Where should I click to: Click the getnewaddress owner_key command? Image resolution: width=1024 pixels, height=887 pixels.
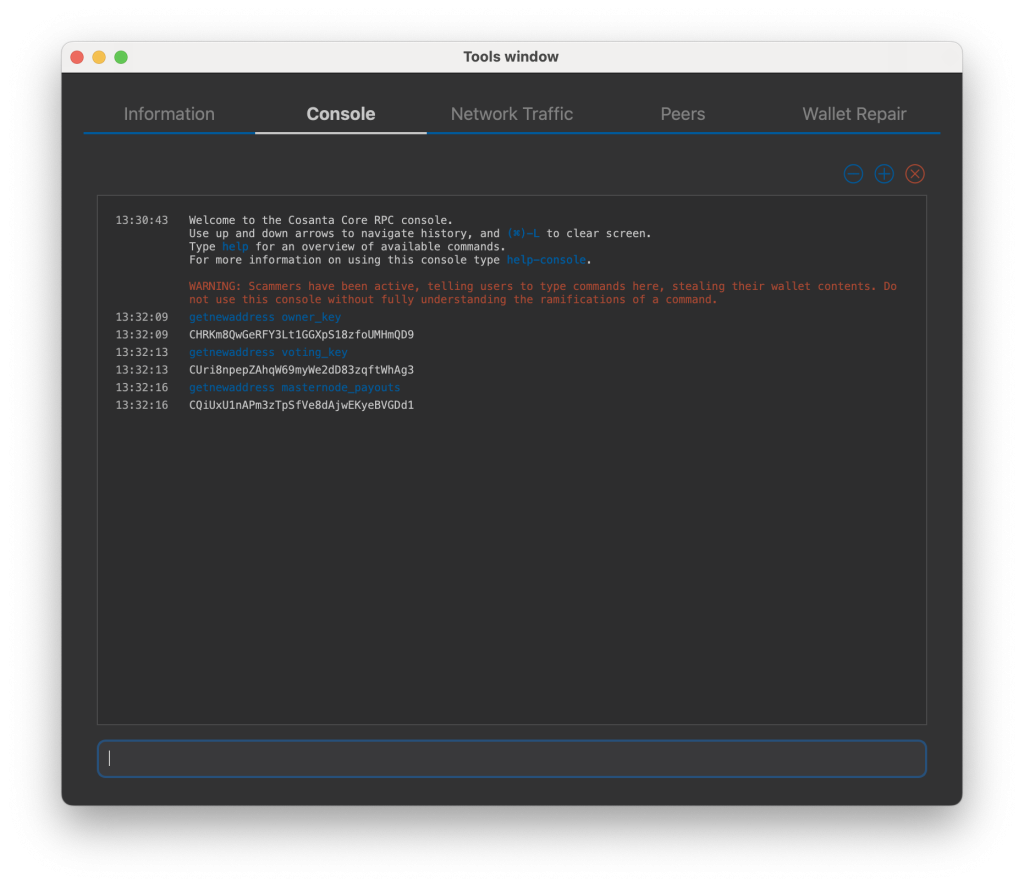click(x=264, y=317)
